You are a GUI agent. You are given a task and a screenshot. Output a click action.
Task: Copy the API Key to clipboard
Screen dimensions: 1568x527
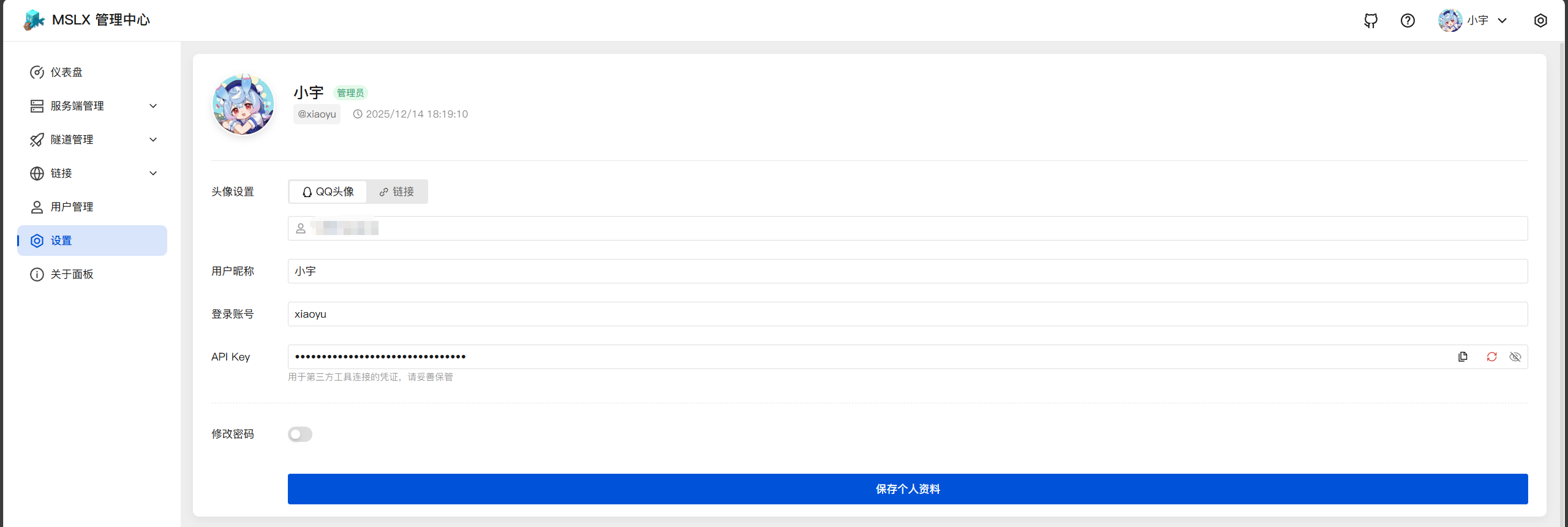(x=1463, y=357)
